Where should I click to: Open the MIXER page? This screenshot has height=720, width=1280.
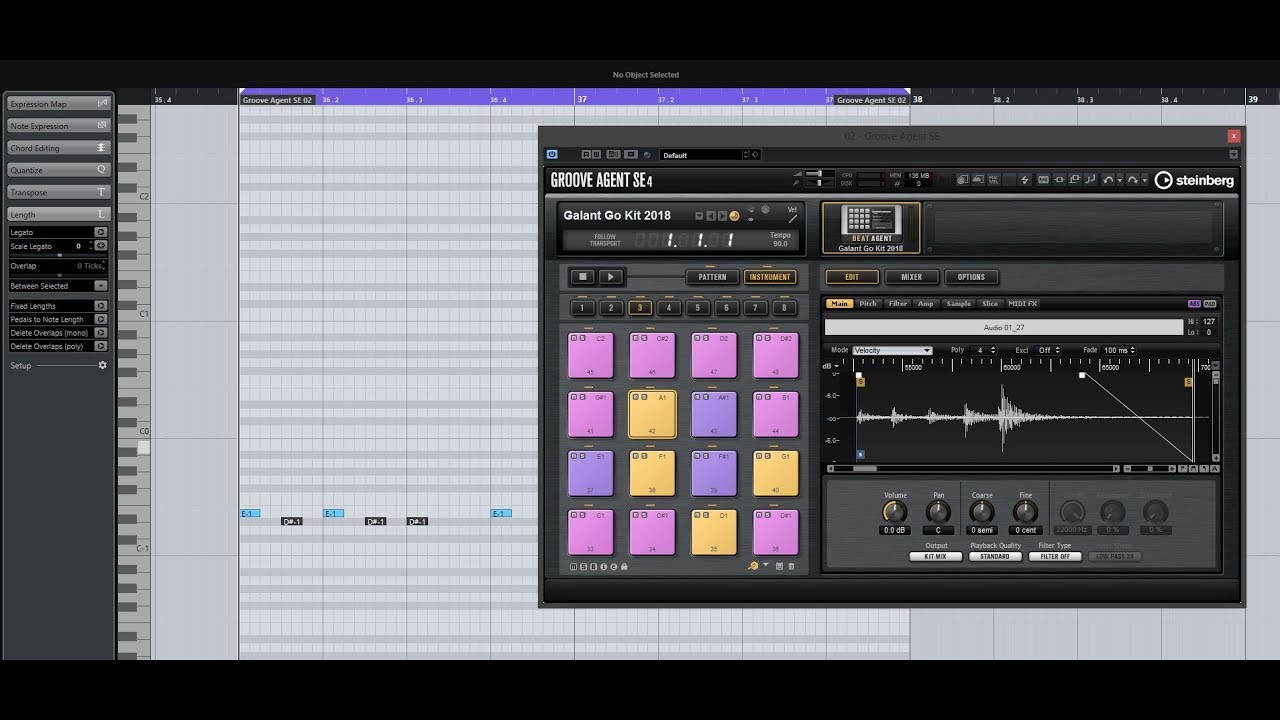coord(911,277)
